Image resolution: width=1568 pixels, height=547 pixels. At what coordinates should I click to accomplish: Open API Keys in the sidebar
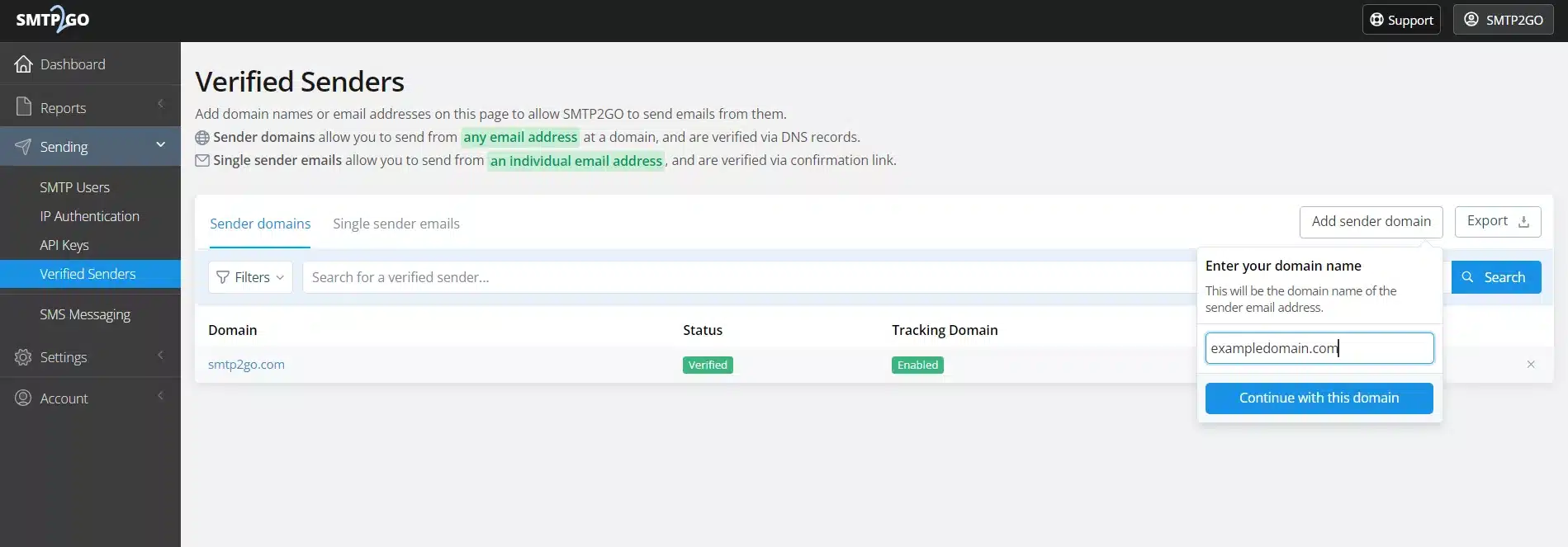pos(64,245)
